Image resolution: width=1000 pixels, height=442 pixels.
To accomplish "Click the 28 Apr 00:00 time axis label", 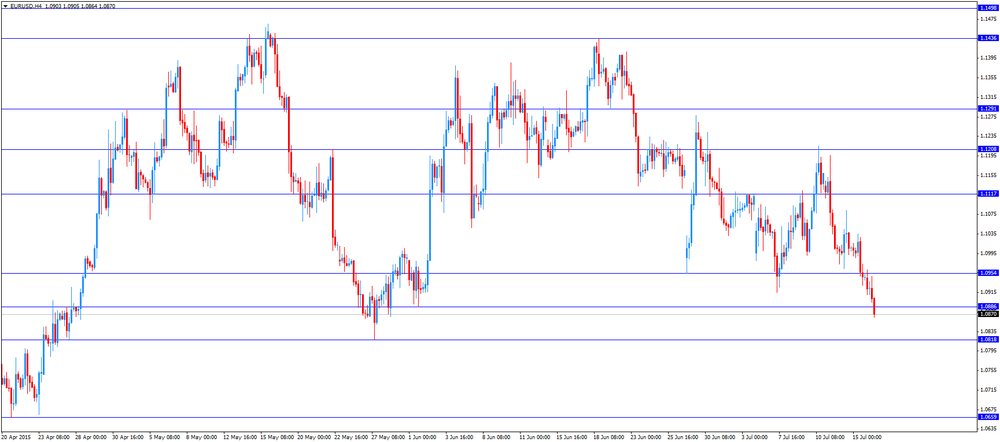I will (90, 438).
